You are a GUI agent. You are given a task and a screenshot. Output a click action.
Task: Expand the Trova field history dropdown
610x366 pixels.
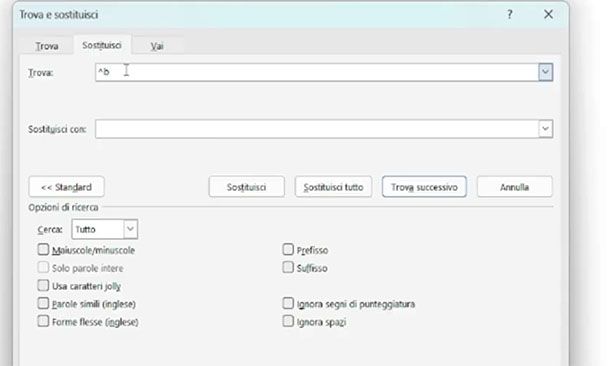point(545,72)
